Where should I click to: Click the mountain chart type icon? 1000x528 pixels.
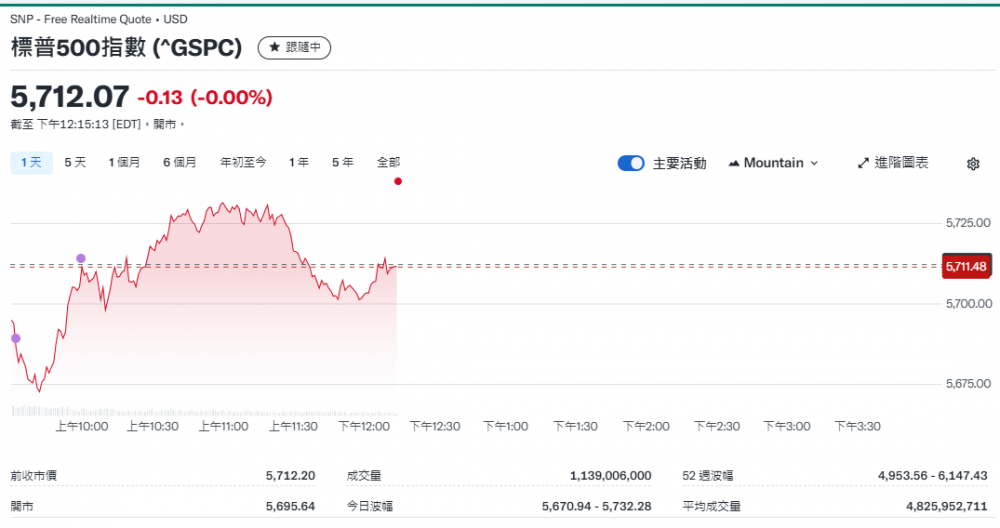(x=734, y=163)
